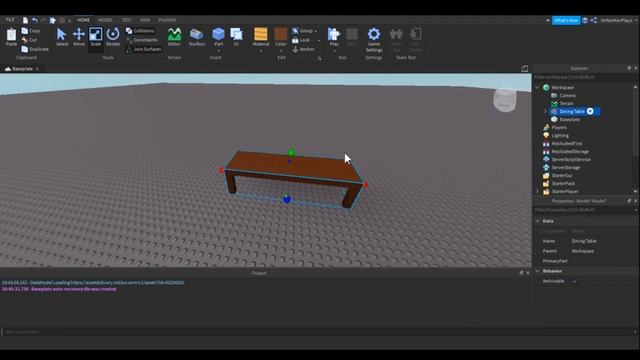Collapse the Workspace tree node

tap(538, 87)
